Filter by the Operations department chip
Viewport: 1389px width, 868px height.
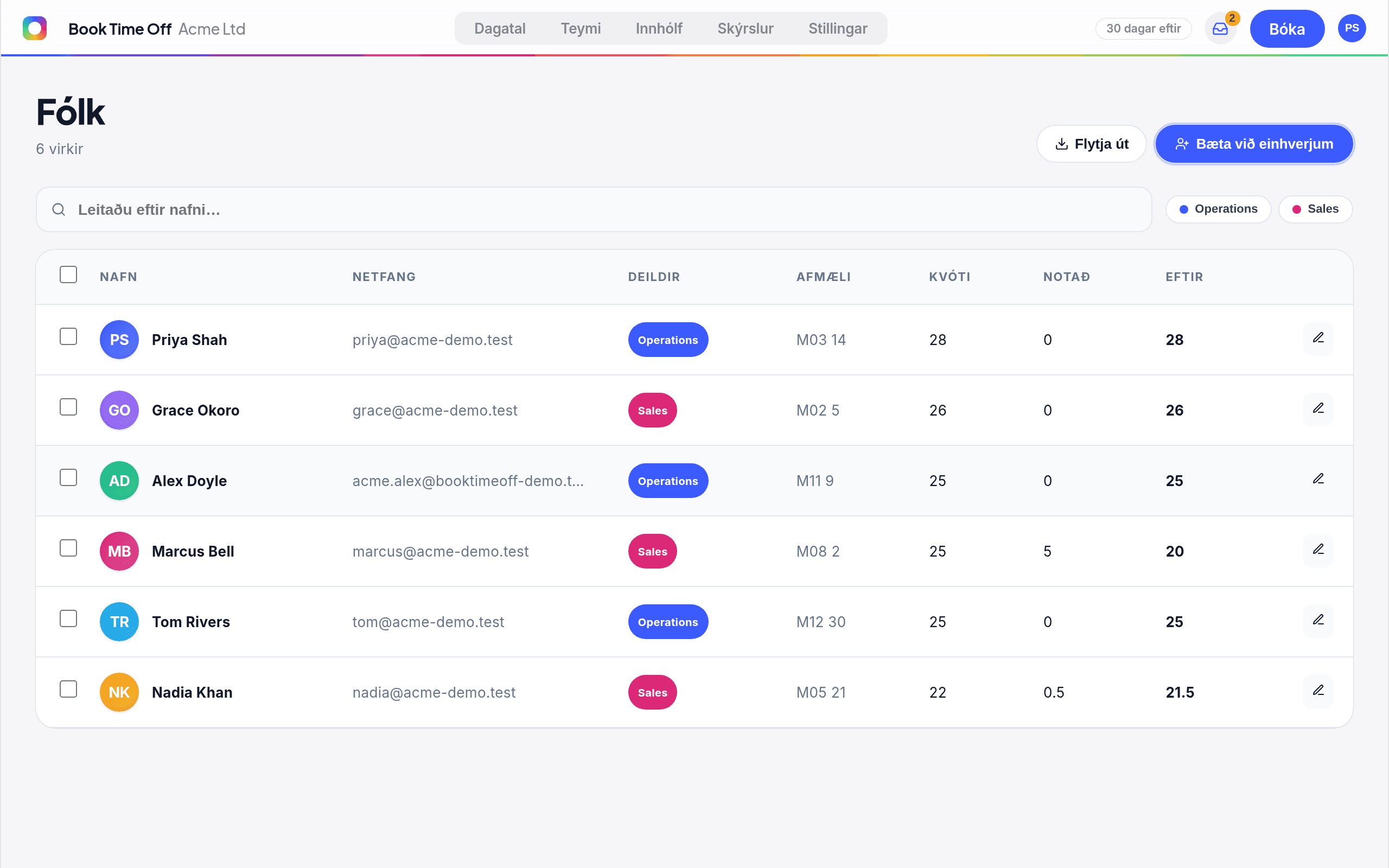tap(1218, 209)
